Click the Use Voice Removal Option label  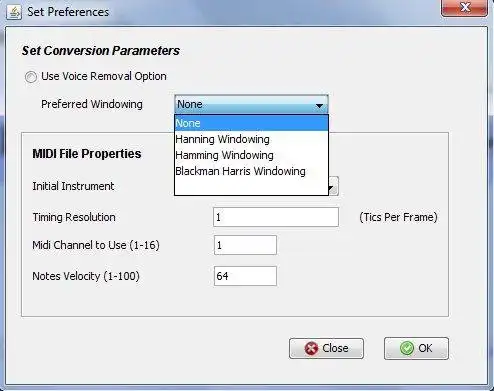(104, 76)
